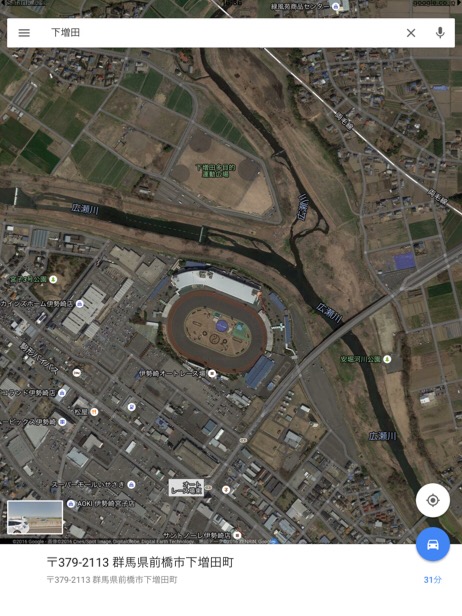Start driving directions with blue car button

[x=433, y=544]
